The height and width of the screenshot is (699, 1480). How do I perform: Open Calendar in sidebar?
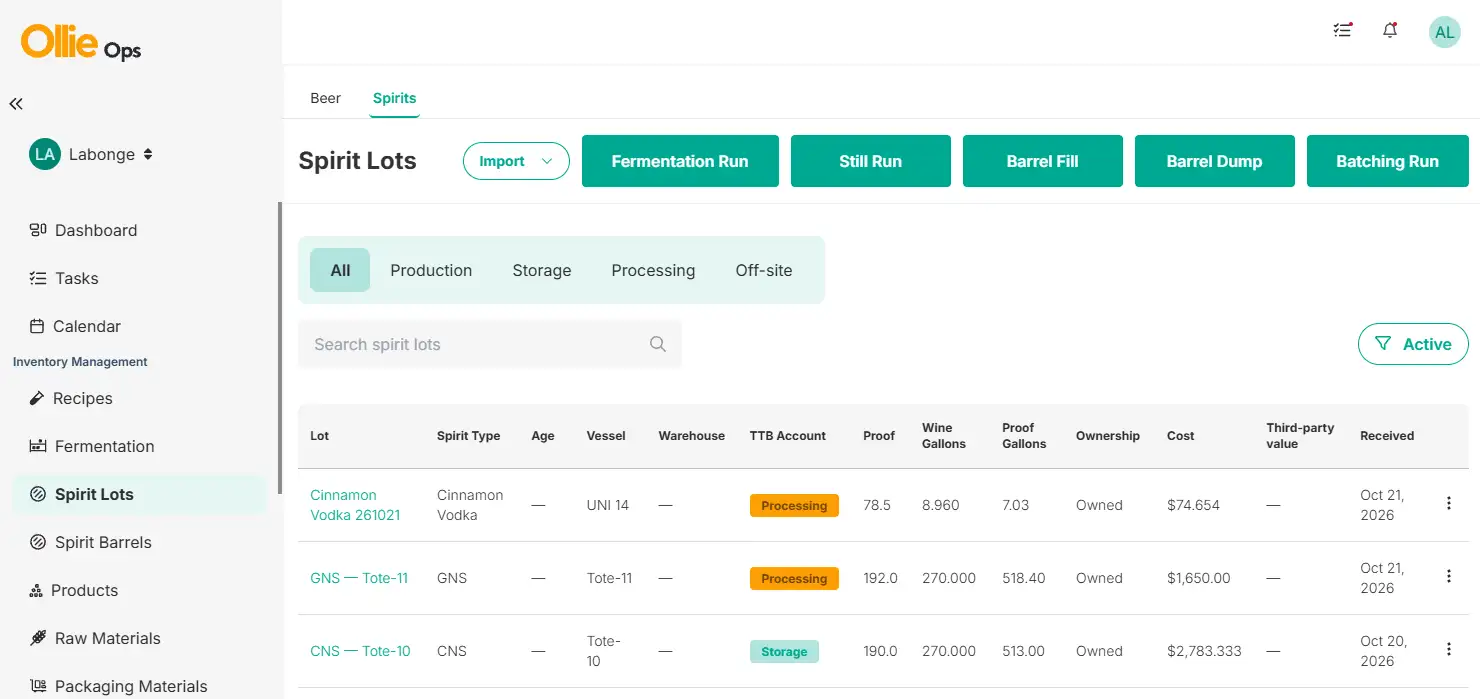[x=87, y=326]
